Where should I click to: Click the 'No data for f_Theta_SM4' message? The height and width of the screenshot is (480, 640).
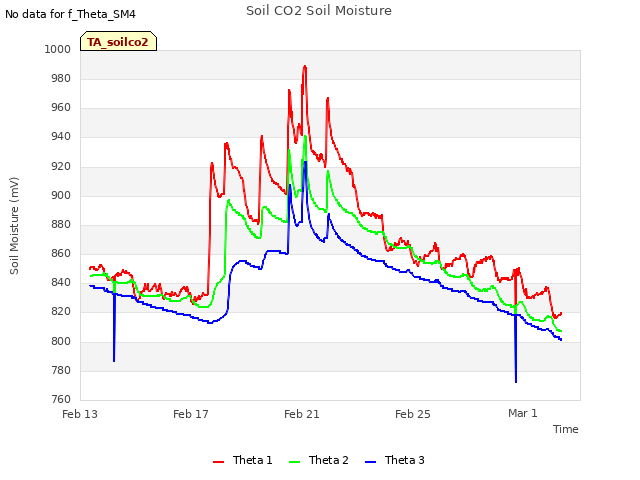pyautogui.click(x=70, y=14)
